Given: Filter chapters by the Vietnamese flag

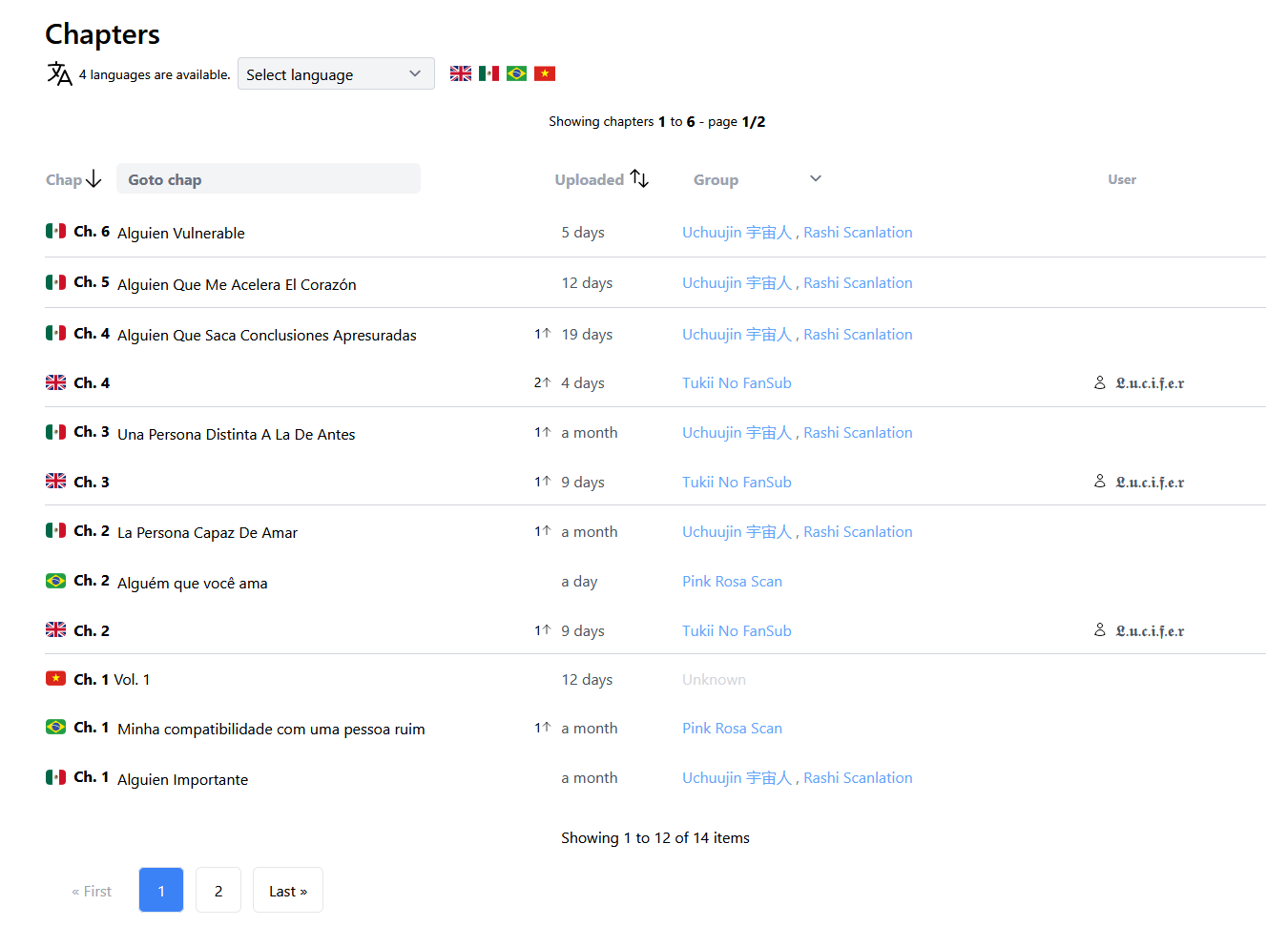Looking at the screenshot, I should [x=545, y=73].
